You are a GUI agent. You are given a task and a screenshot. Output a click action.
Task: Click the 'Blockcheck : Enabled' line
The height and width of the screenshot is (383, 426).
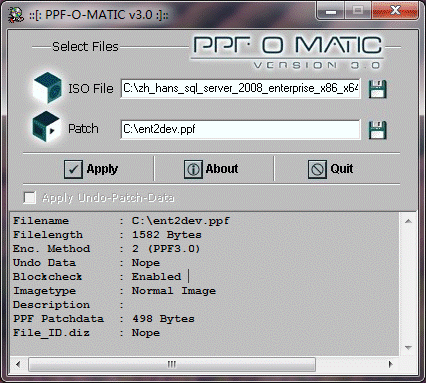click(97, 277)
